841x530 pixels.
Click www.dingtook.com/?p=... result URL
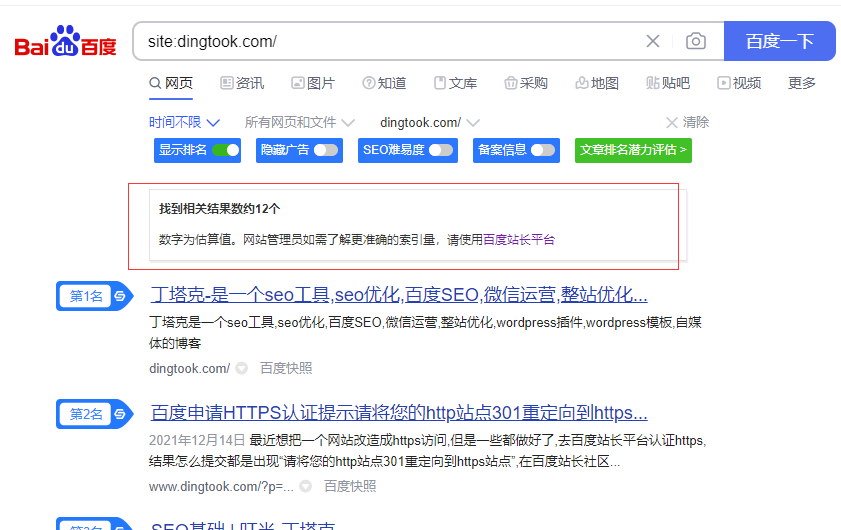(x=221, y=487)
